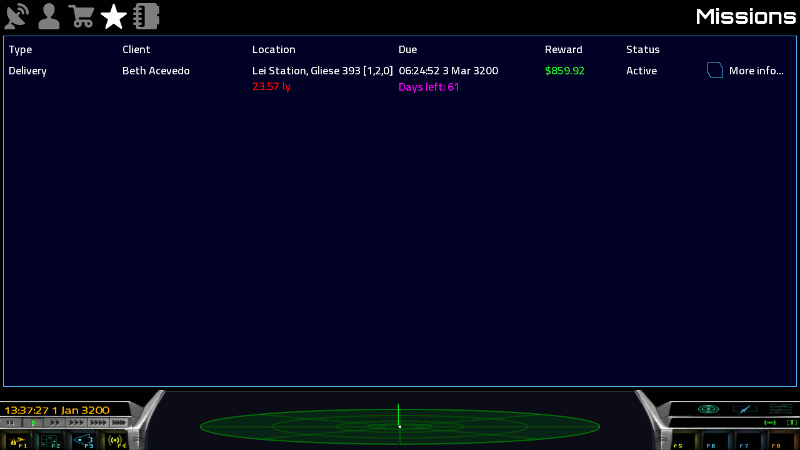Open More info... for the delivery mission
Image resolution: width=800 pixels, height=450 pixels.
pyautogui.click(x=756, y=71)
